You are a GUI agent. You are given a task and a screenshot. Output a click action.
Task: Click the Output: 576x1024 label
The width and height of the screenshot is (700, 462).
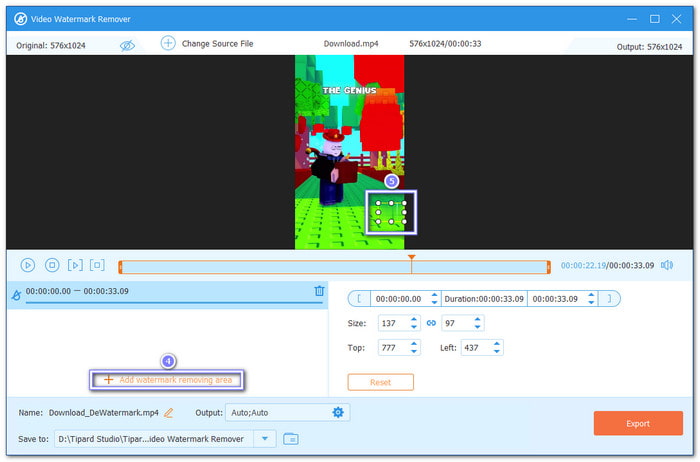649,47
